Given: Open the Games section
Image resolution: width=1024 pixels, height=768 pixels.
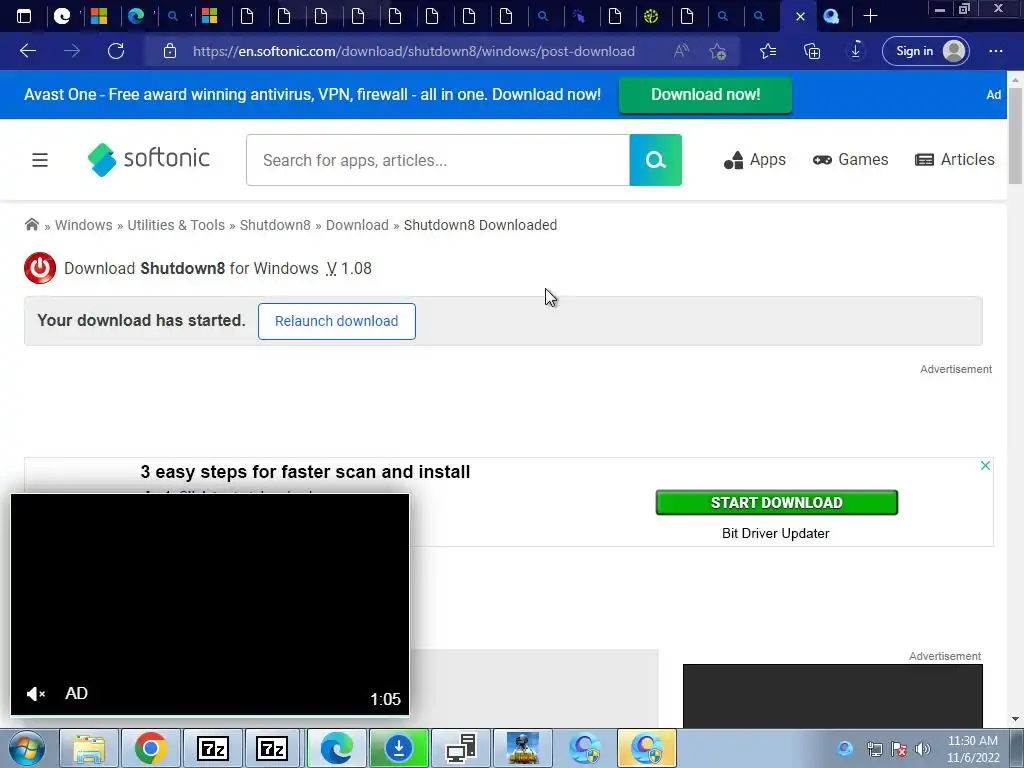Looking at the screenshot, I should [850, 160].
